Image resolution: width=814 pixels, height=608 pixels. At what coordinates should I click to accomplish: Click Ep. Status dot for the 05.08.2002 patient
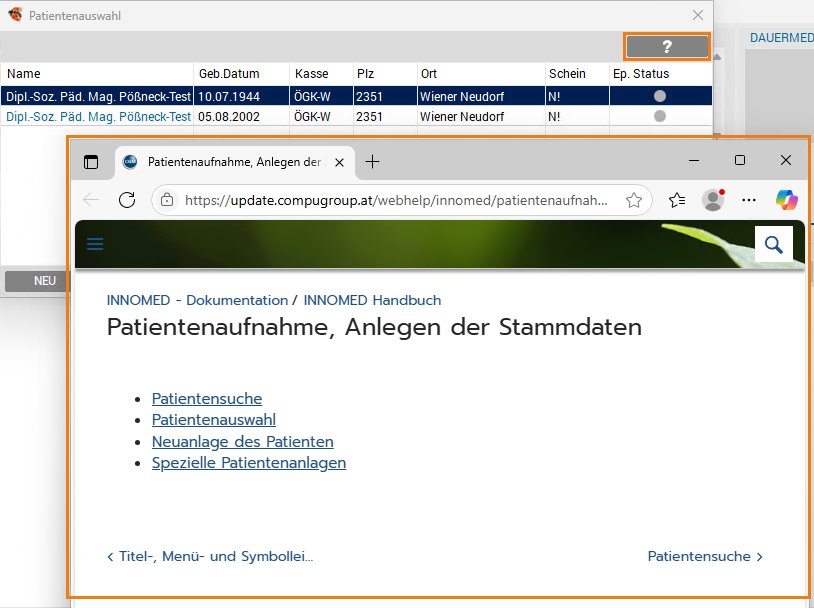[660, 116]
